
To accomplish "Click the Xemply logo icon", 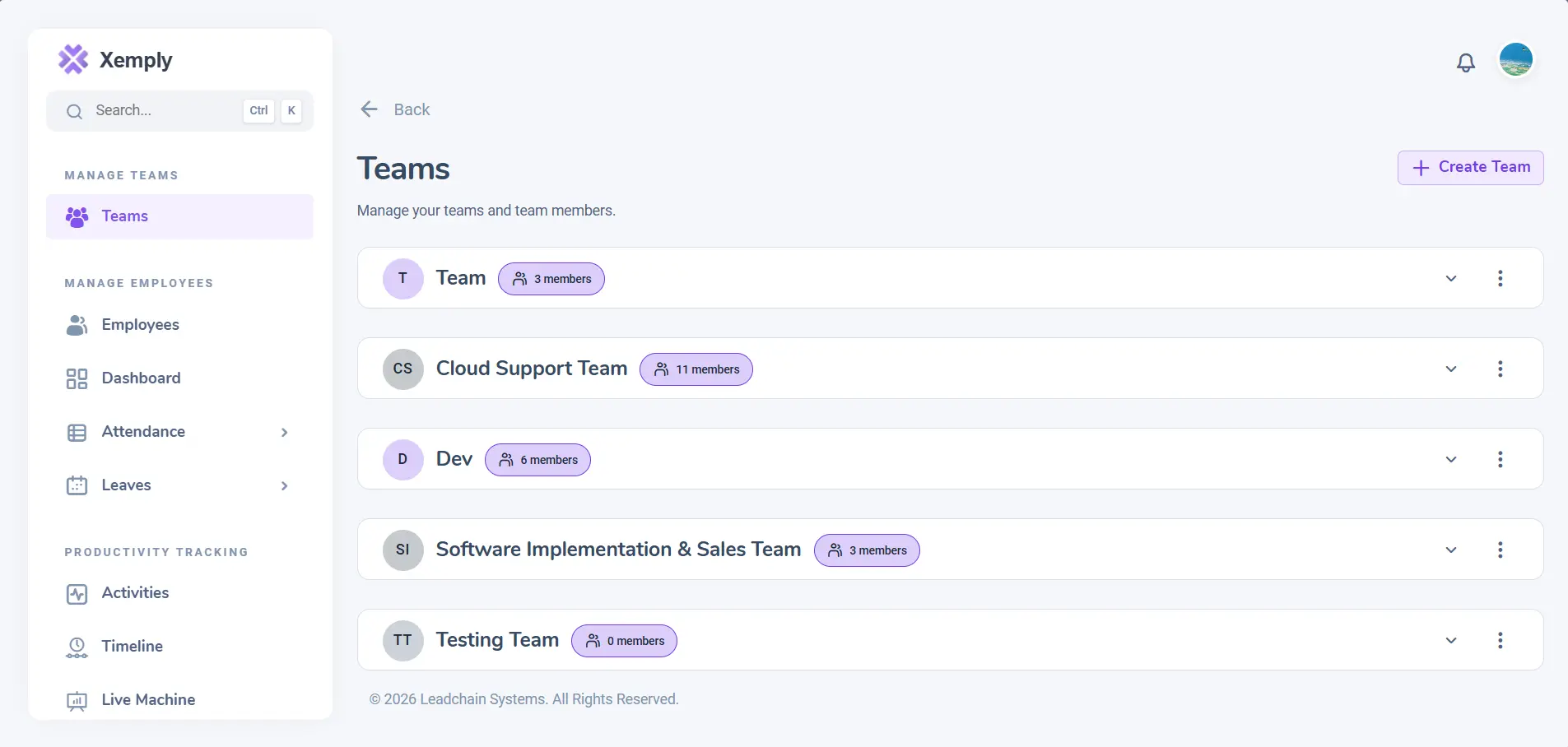I will (x=73, y=59).
